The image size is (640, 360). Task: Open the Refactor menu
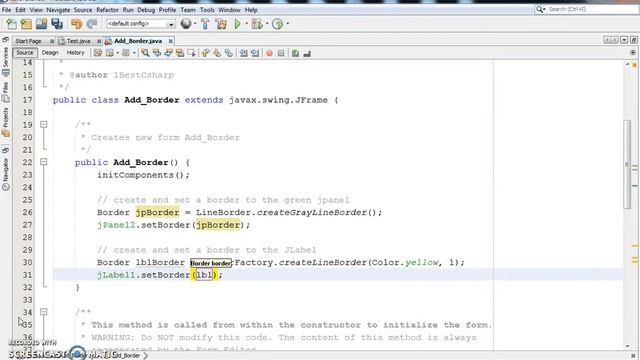(x=107, y=10)
